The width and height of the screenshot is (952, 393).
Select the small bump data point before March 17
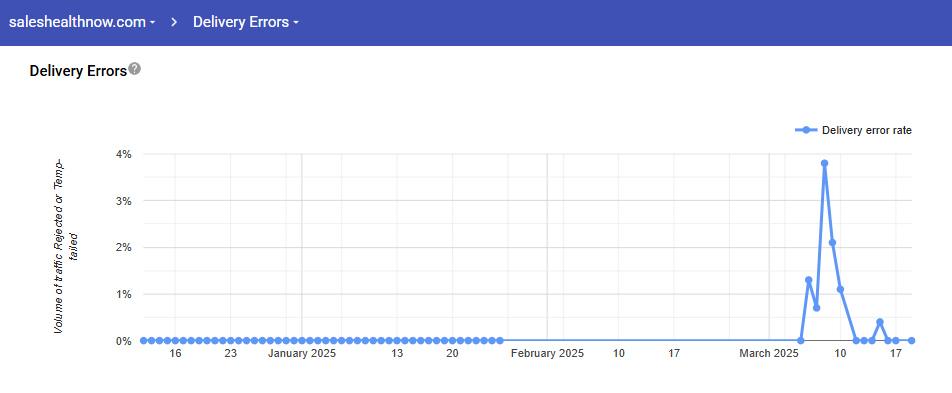[880, 322]
